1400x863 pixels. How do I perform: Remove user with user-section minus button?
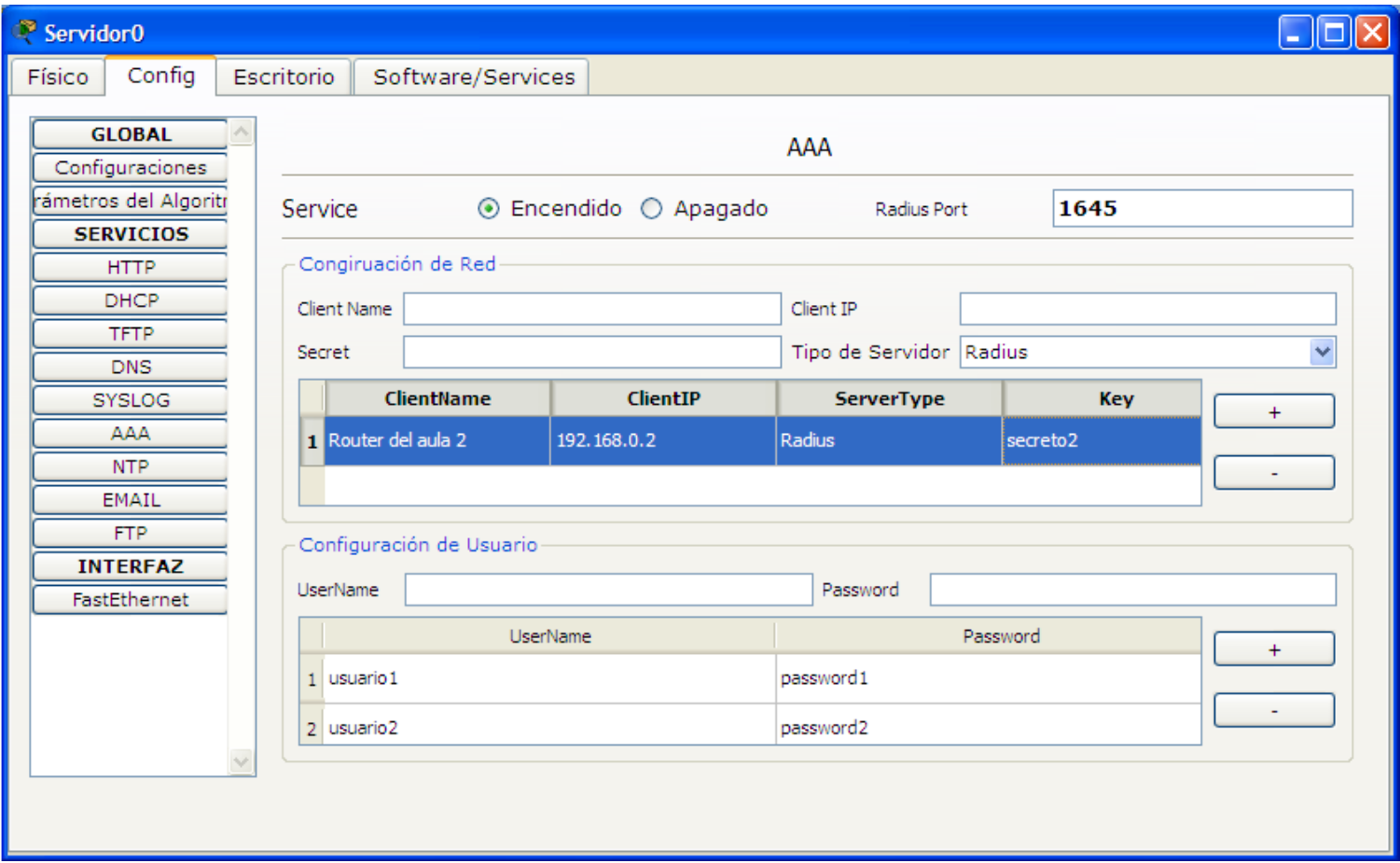point(1273,711)
